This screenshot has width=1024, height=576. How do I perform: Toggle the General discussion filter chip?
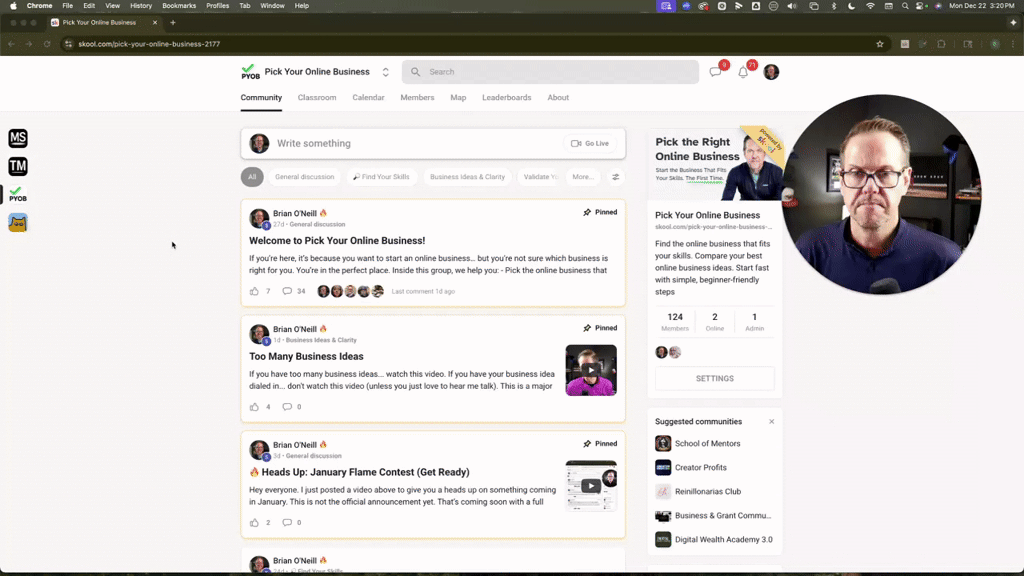(304, 177)
